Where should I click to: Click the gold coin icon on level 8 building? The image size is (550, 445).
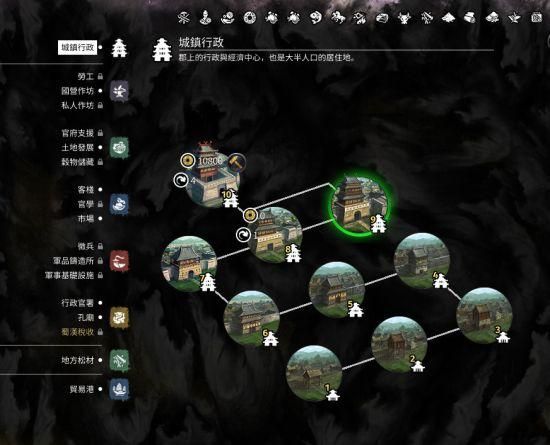pyautogui.click(x=250, y=215)
